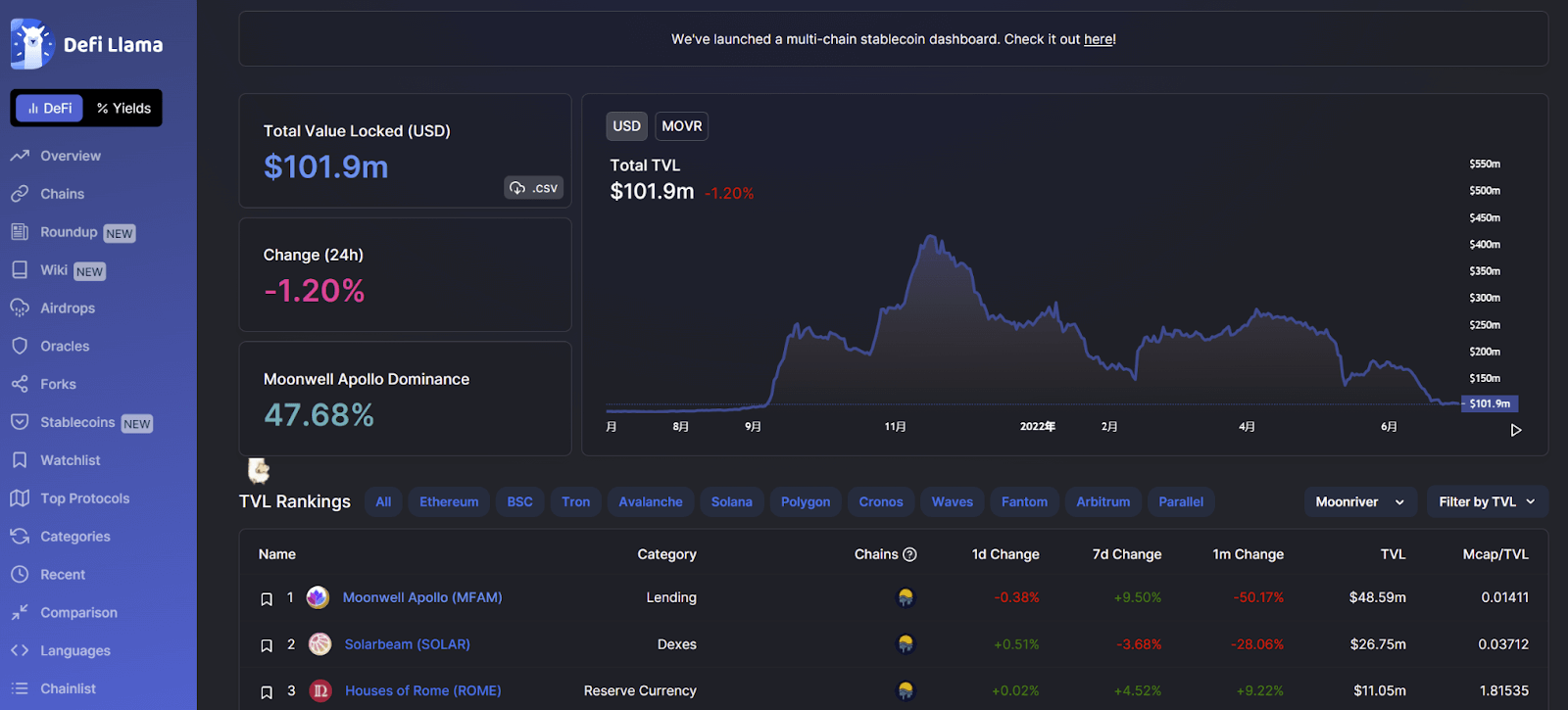
Task: Click the Chains column help question icon
Action: point(909,554)
